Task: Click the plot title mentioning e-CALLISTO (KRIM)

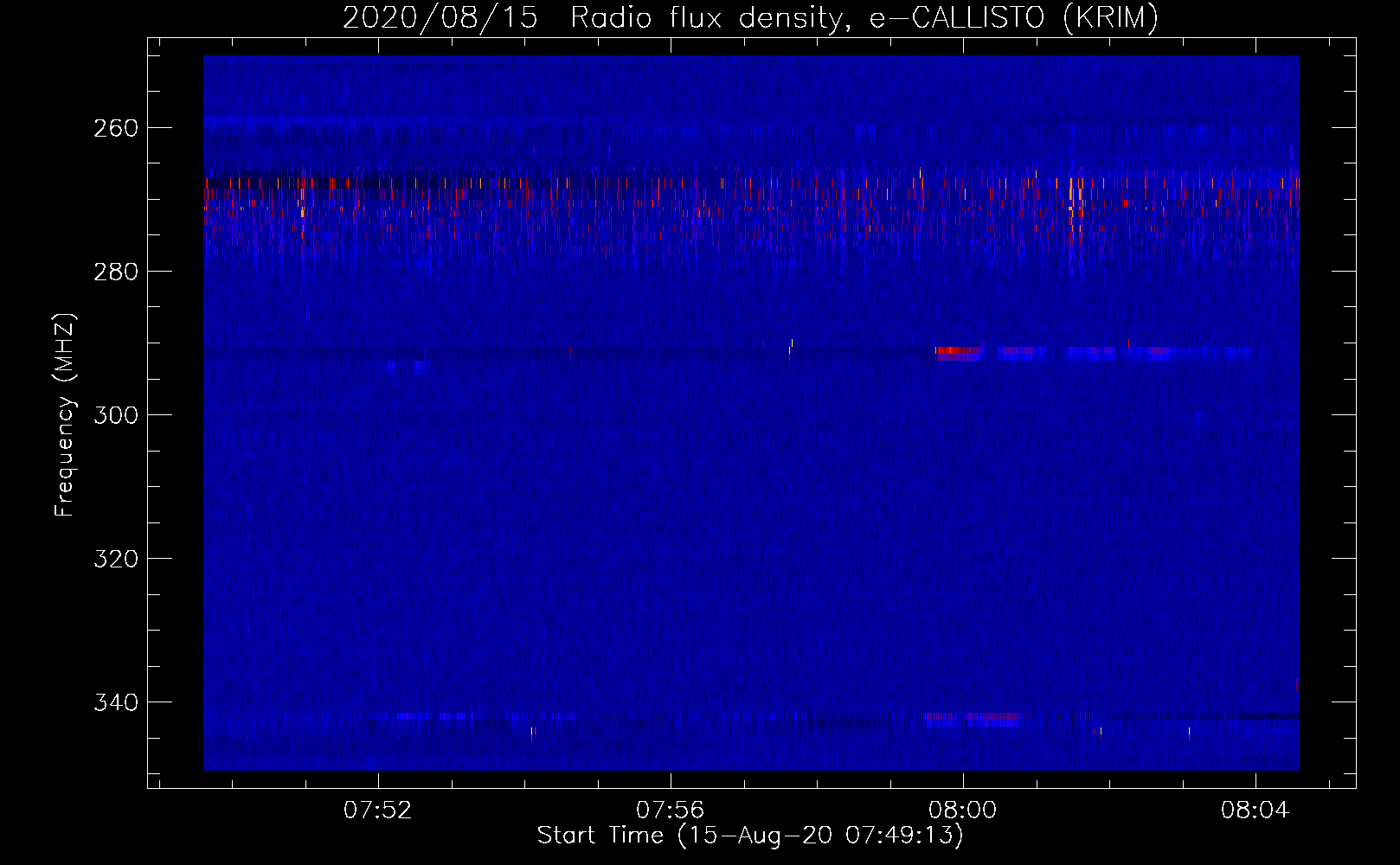Action: point(750,17)
